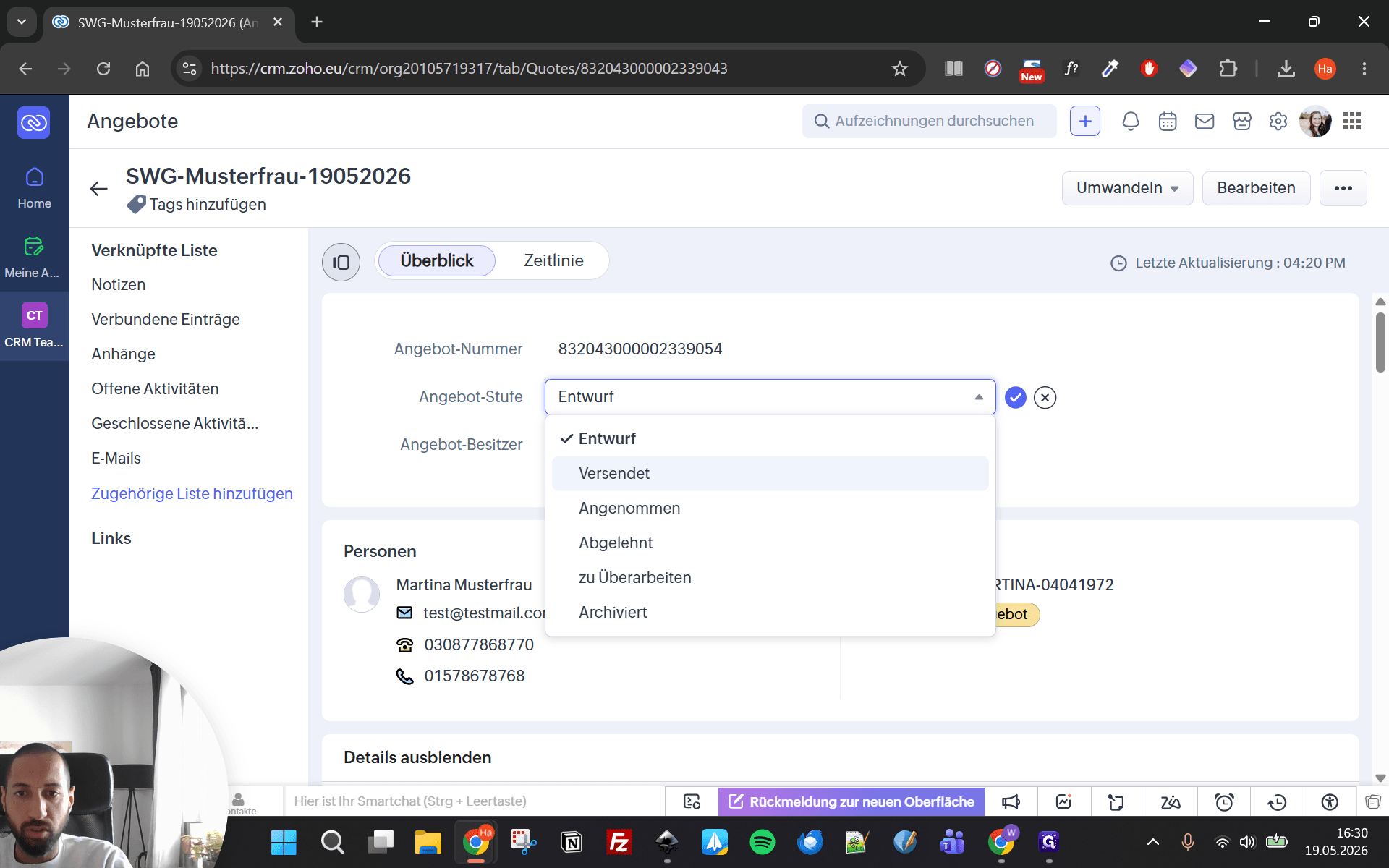1389x868 pixels.
Task: Open the alarm clock icon in the bottom bar
Action: [x=1224, y=801]
